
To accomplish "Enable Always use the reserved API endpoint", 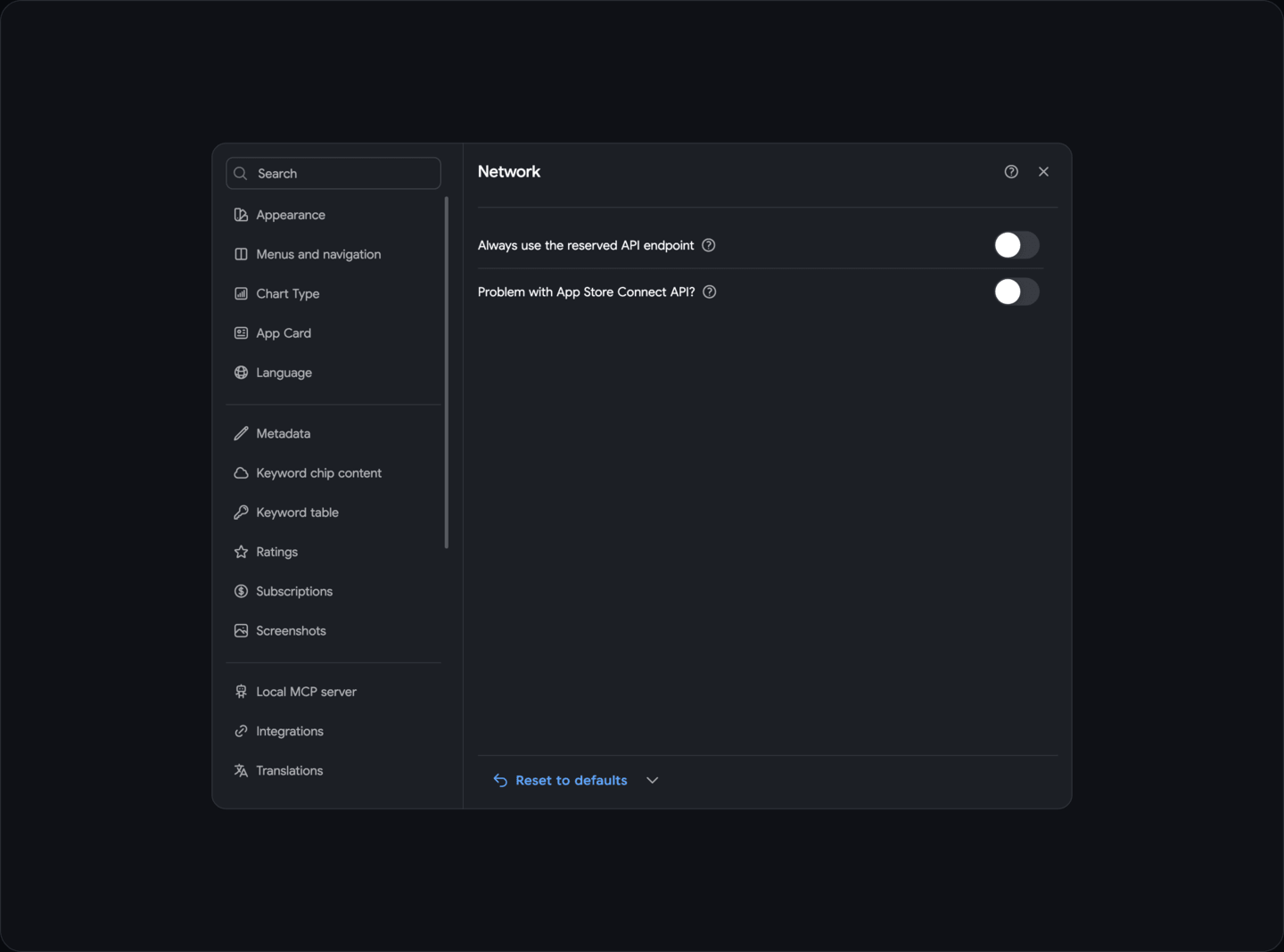I will point(1017,245).
